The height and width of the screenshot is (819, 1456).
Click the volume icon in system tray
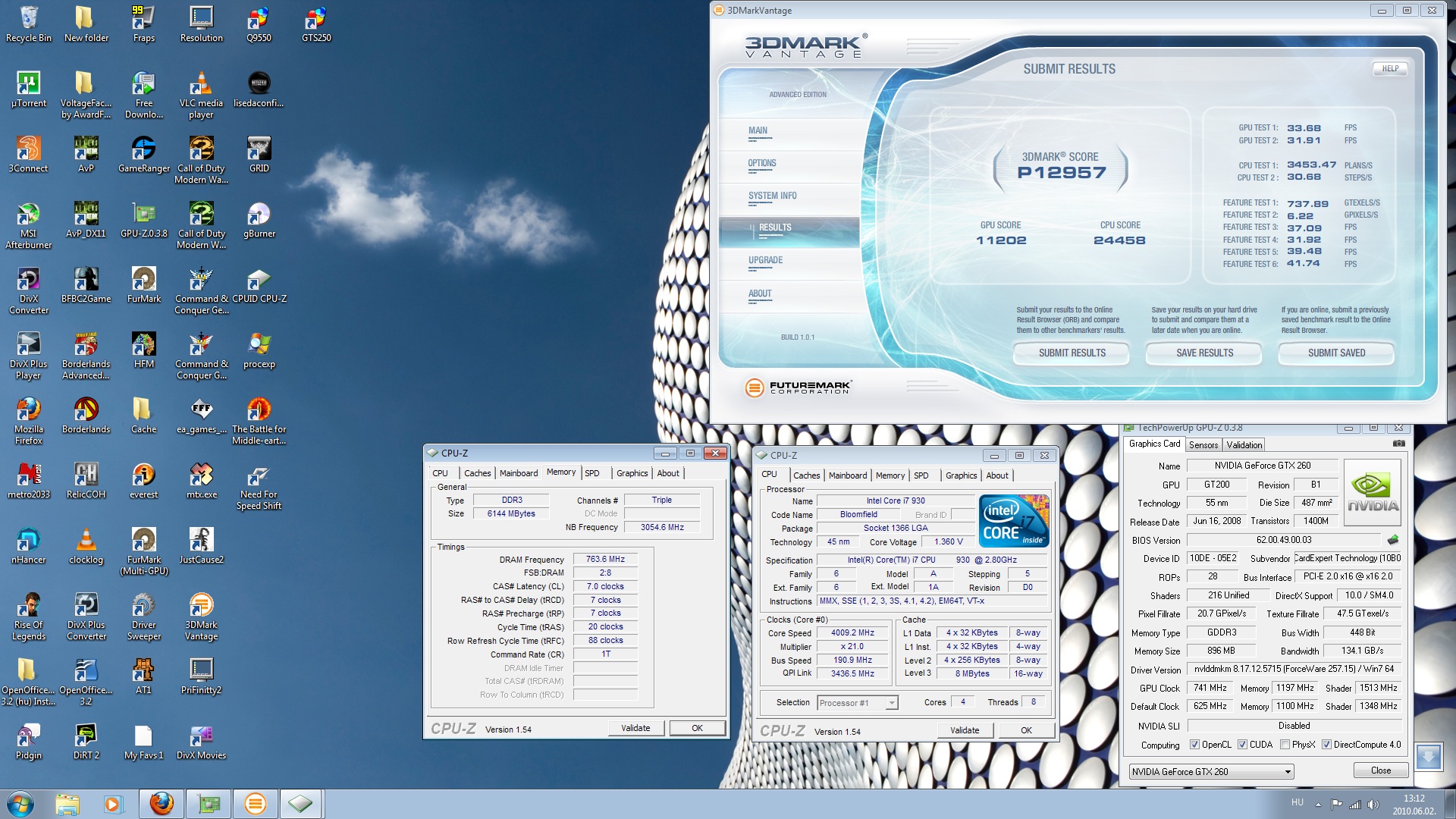tap(1373, 804)
